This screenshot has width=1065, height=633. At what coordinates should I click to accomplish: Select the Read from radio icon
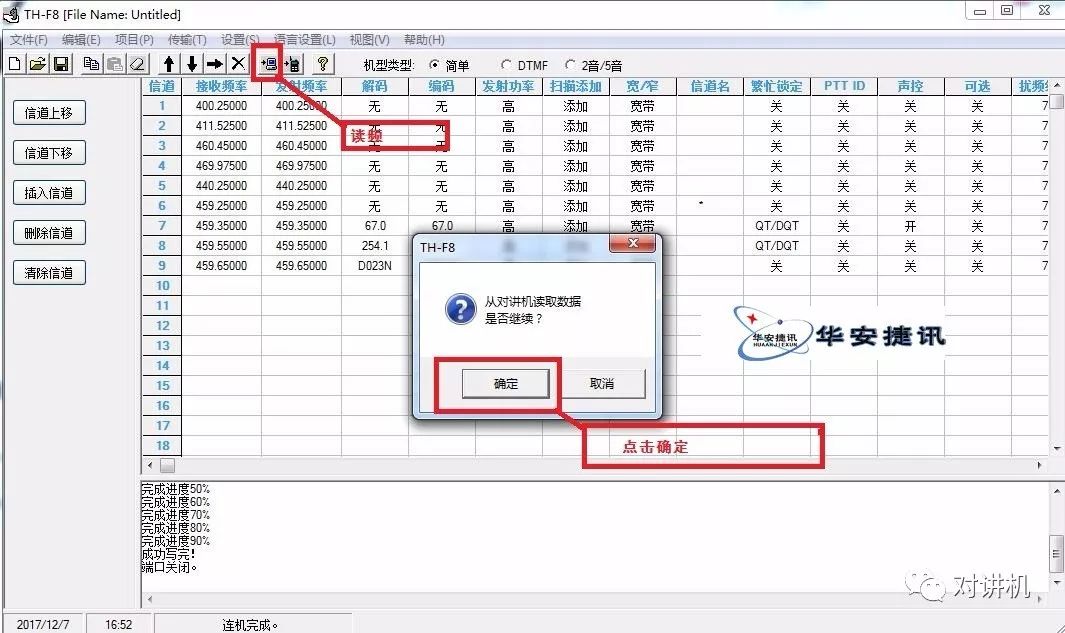pyautogui.click(x=268, y=64)
